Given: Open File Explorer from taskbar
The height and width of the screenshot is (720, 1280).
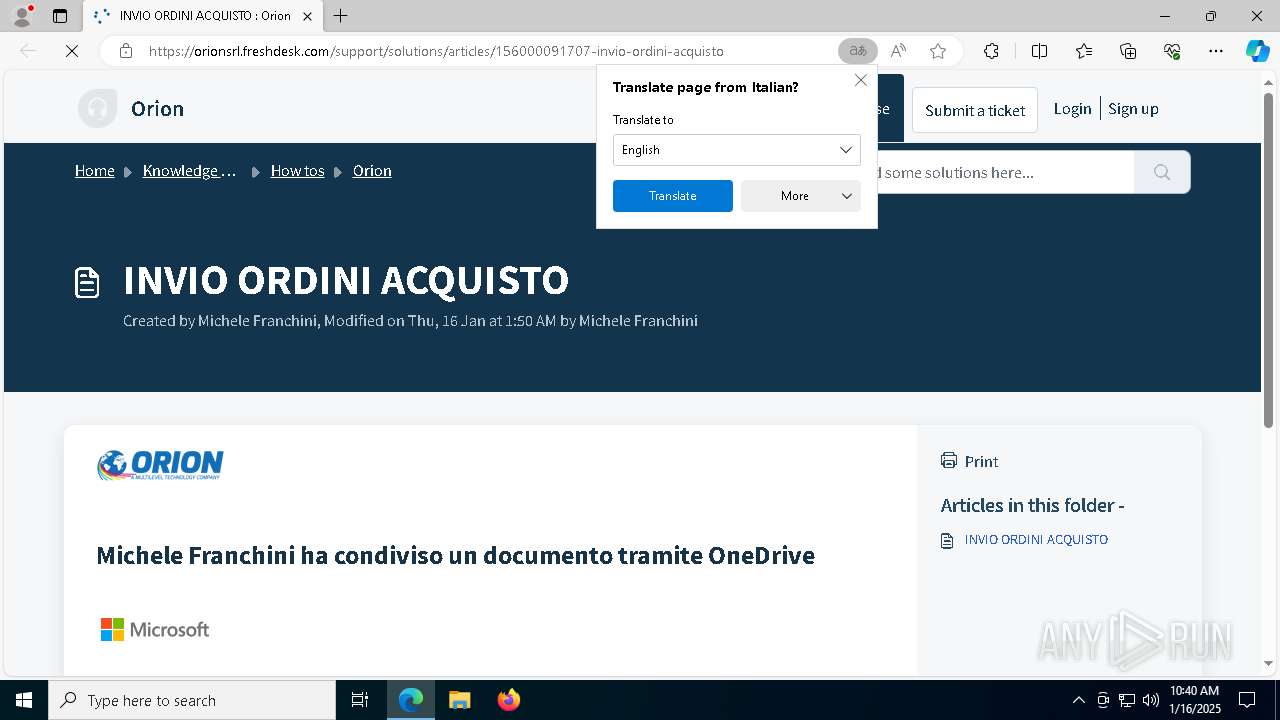Looking at the screenshot, I should 459,700.
